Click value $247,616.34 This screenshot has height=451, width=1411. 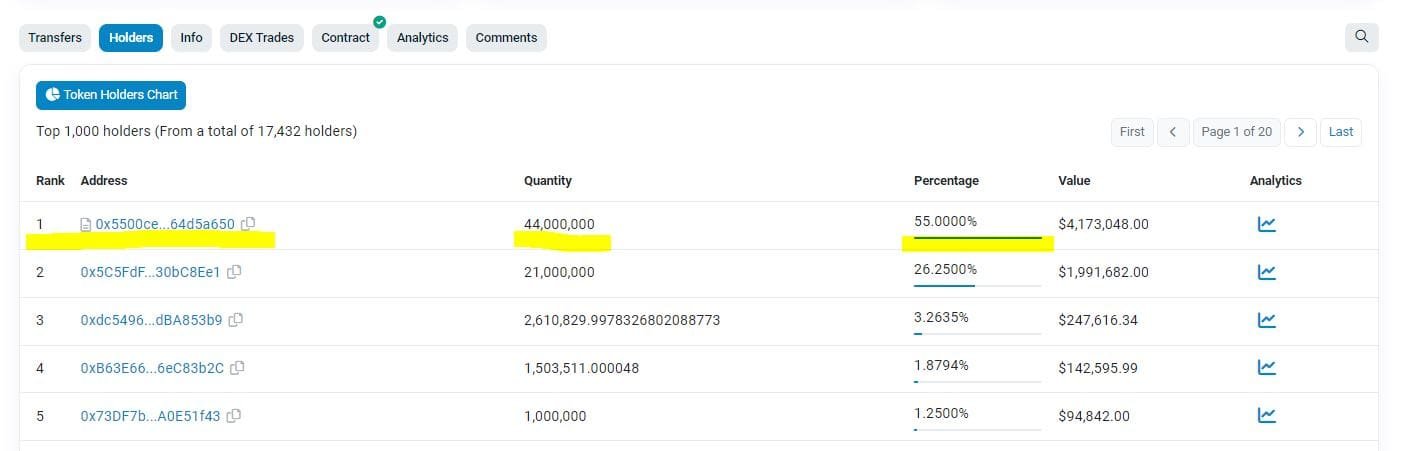[1098, 320]
